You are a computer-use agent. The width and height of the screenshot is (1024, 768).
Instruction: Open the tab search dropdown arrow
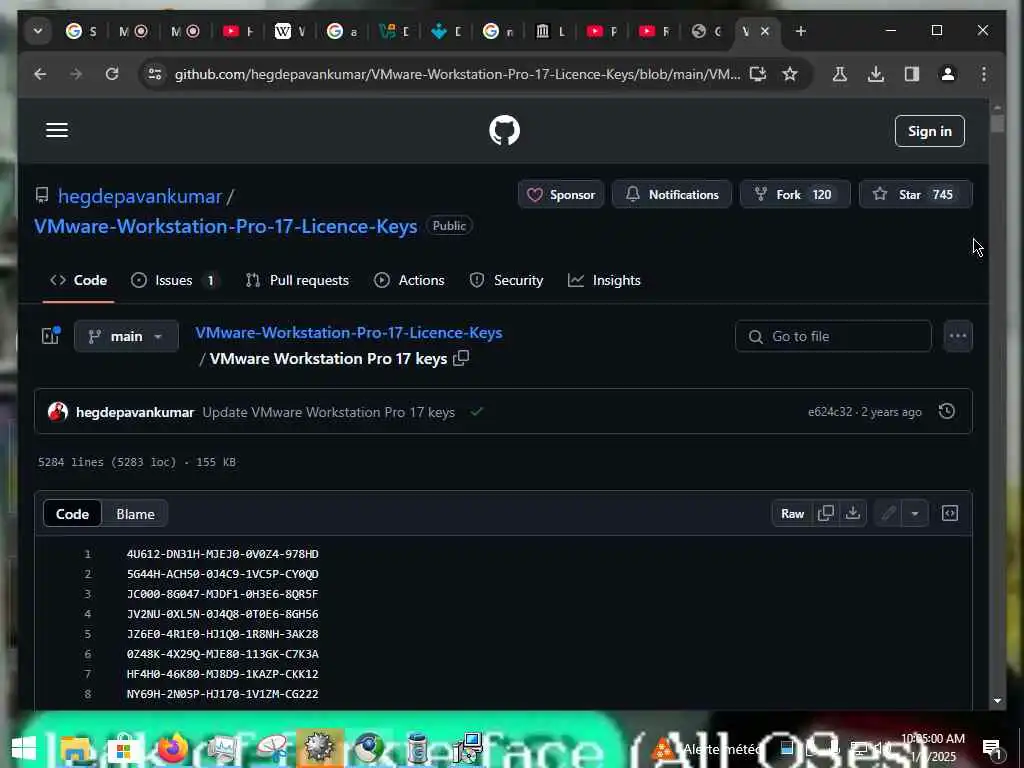tap(38, 31)
